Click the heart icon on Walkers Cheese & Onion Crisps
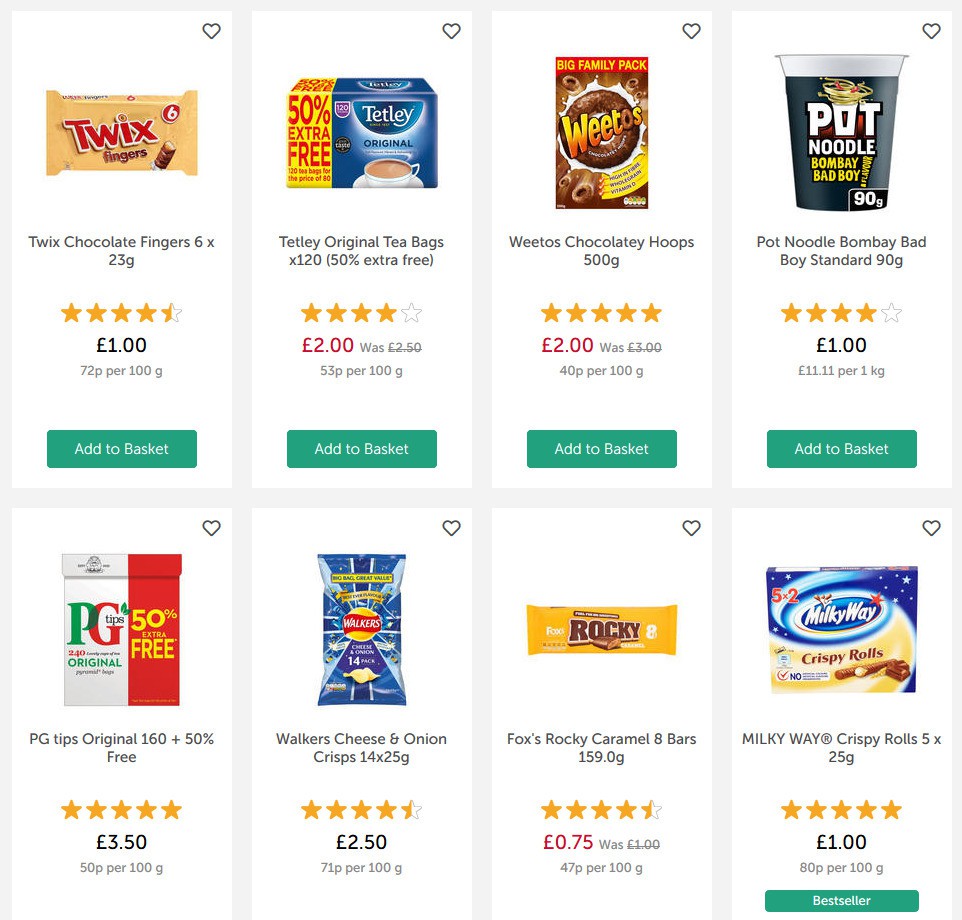 (451, 527)
